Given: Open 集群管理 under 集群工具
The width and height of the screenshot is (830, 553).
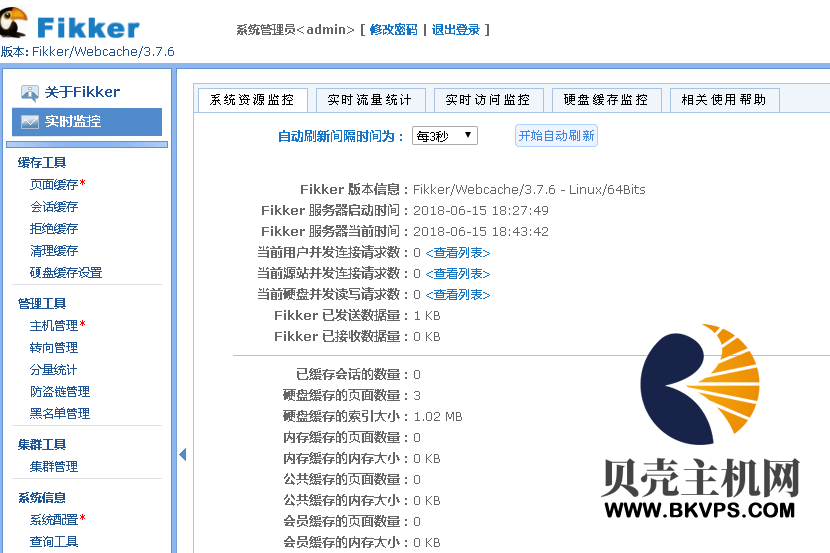Looking at the screenshot, I should click(x=54, y=467).
